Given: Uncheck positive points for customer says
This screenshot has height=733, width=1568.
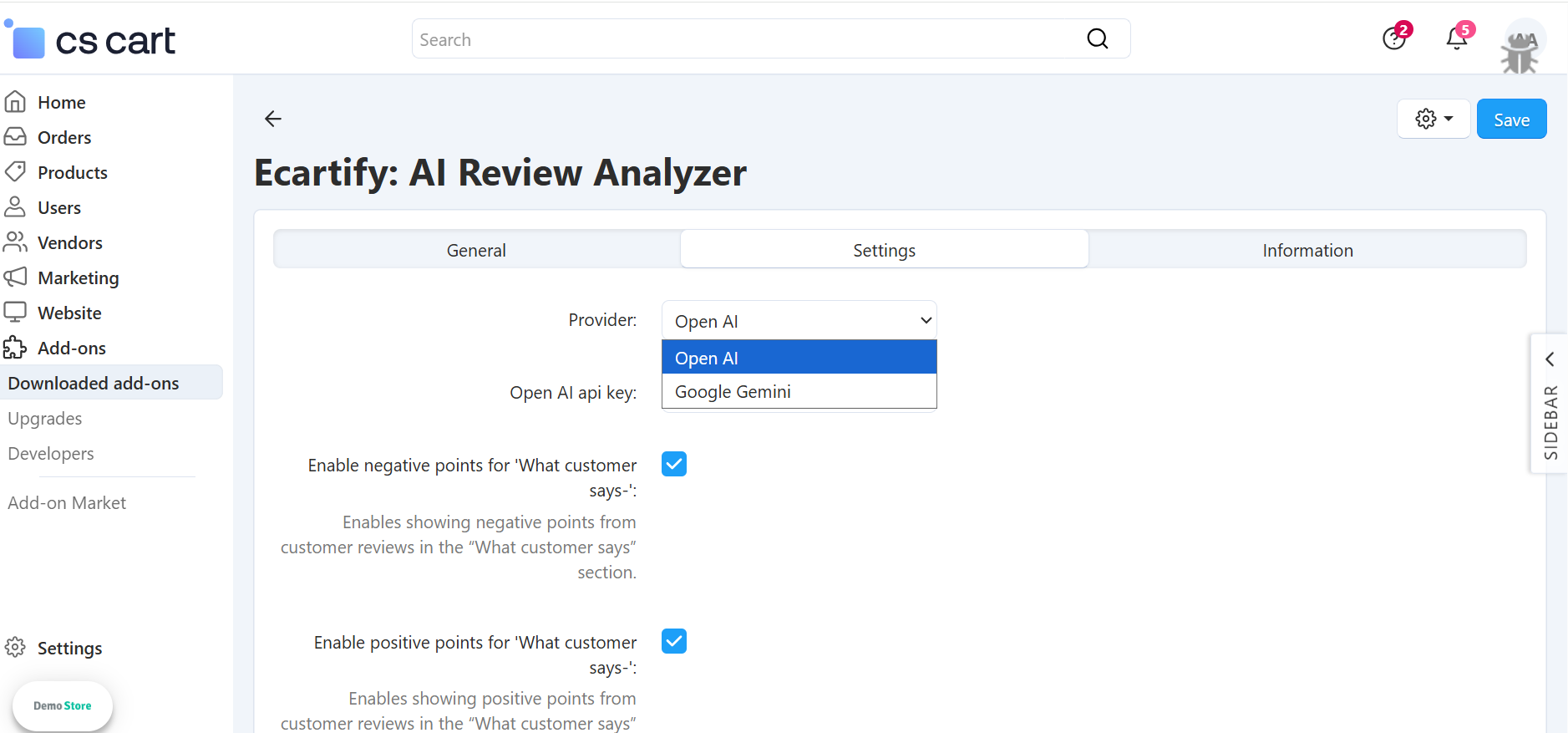Looking at the screenshot, I should click(x=674, y=641).
